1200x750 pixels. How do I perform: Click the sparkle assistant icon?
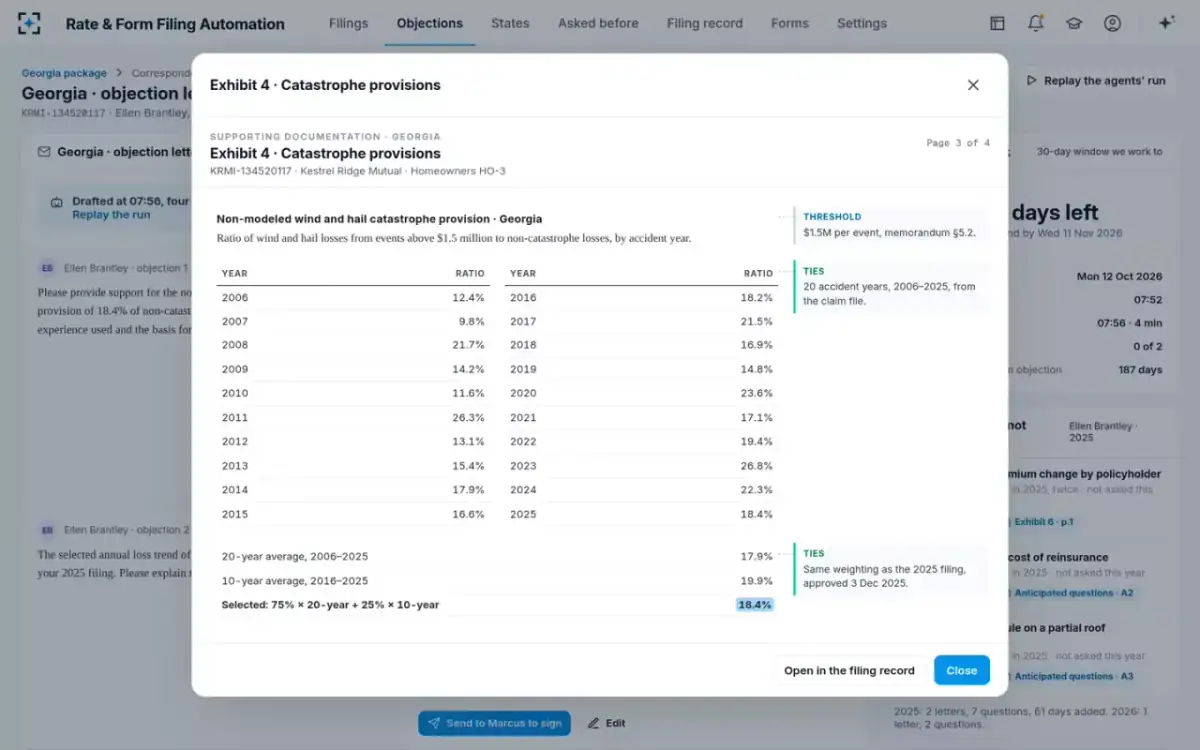[1166, 23]
